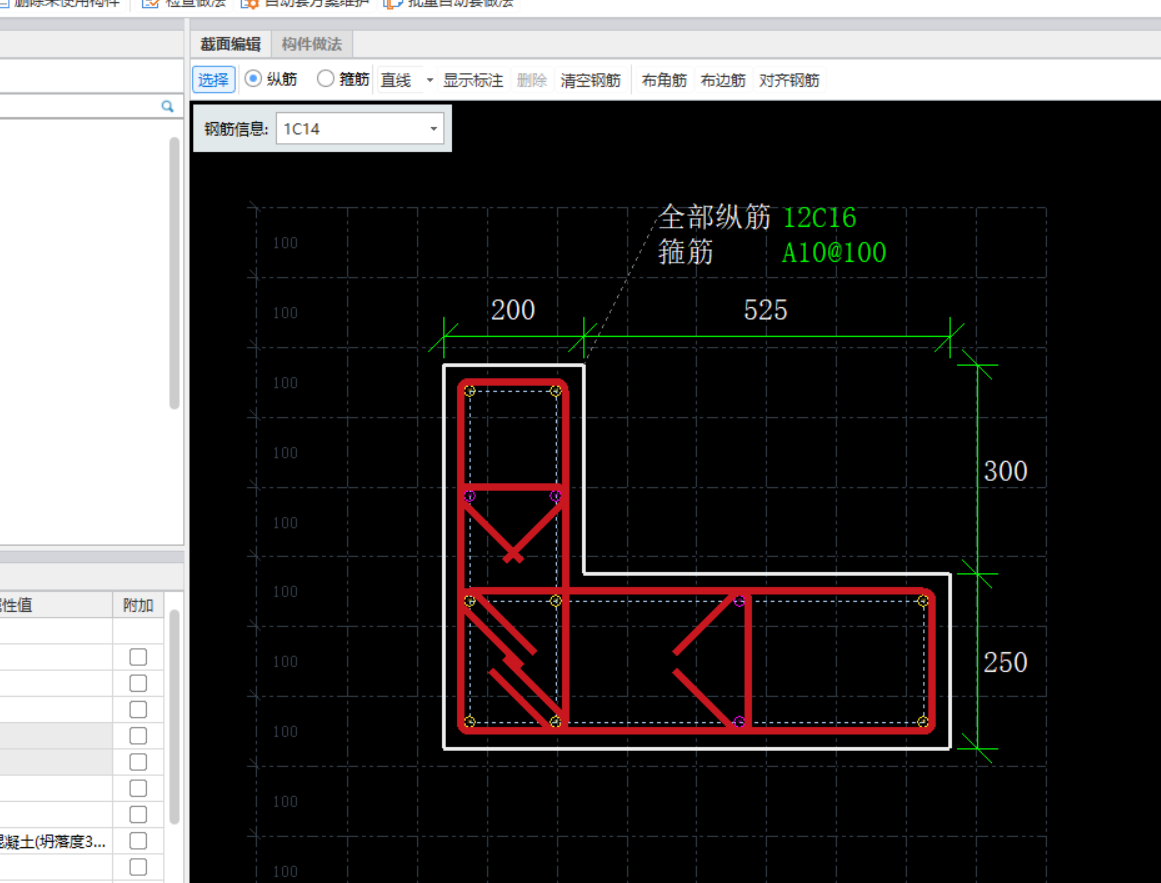Viewport: 1161px width, 883px height.
Task: Select the 箍筋 radio button
Action: click(325, 78)
